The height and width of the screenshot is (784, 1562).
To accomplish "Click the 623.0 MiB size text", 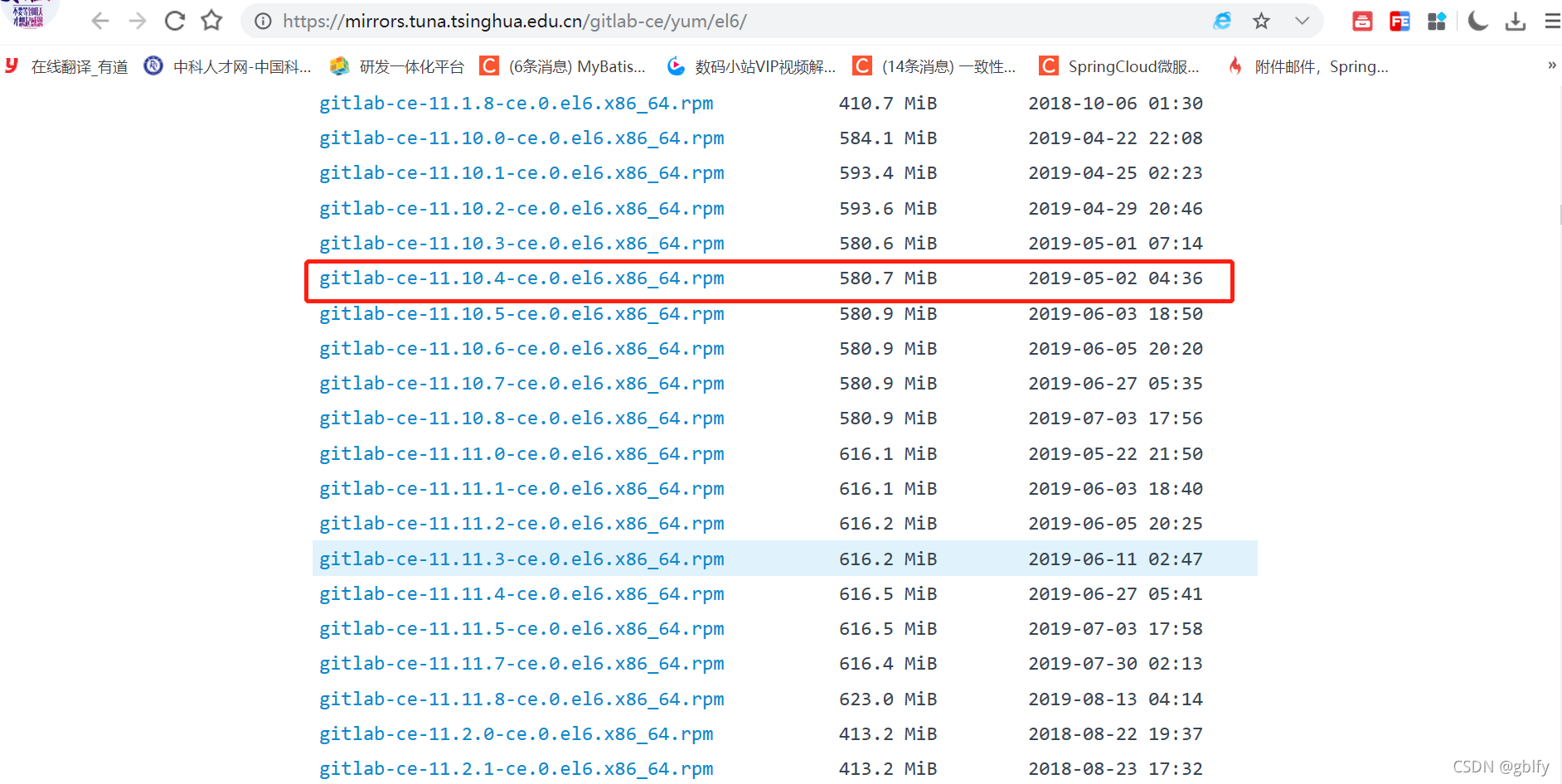I will pyautogui.click(x=888, y=699).
